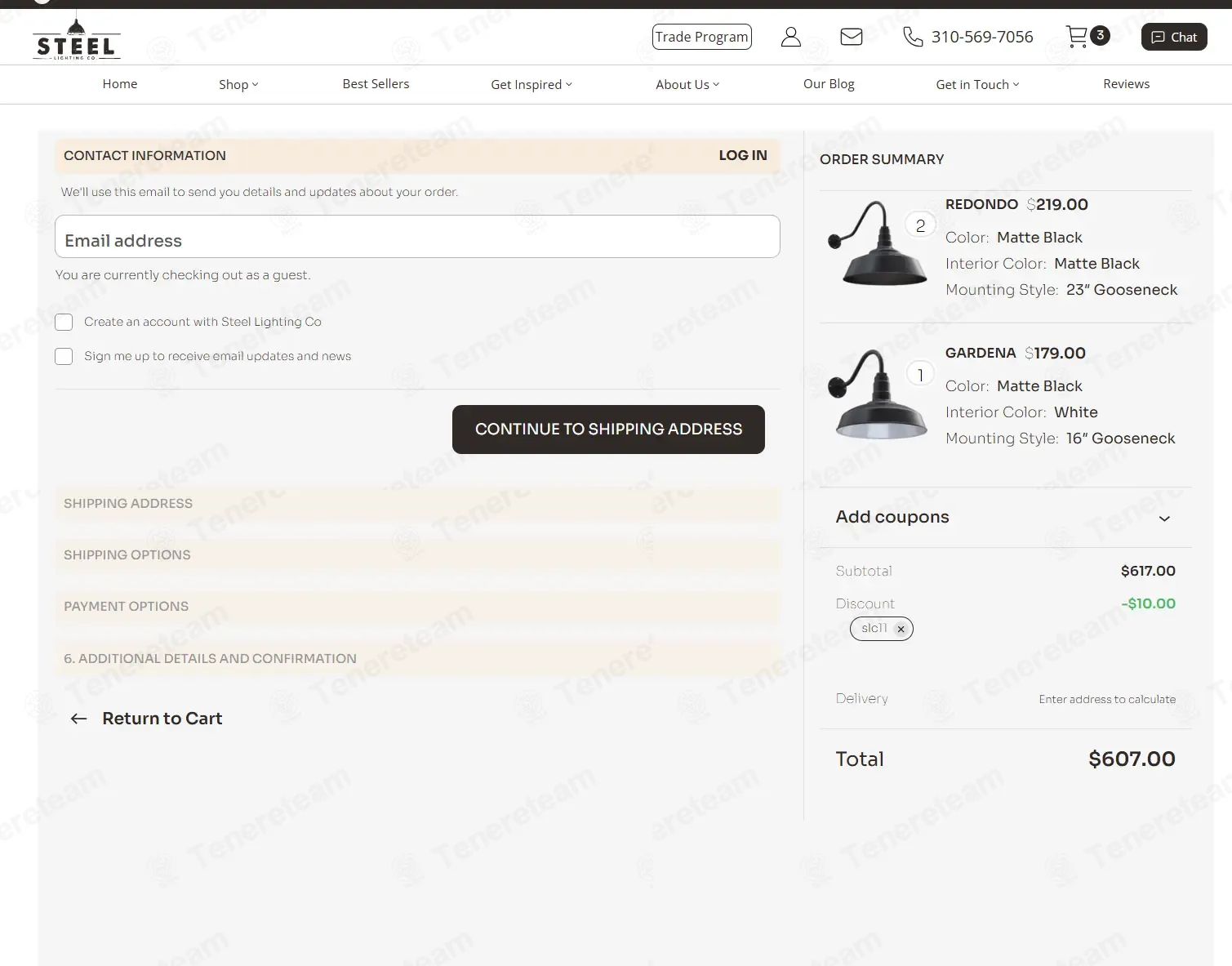This screenshot has height=966, width=1232.
Task: Click the guest checkout notice text
Action: pos(183,275)
